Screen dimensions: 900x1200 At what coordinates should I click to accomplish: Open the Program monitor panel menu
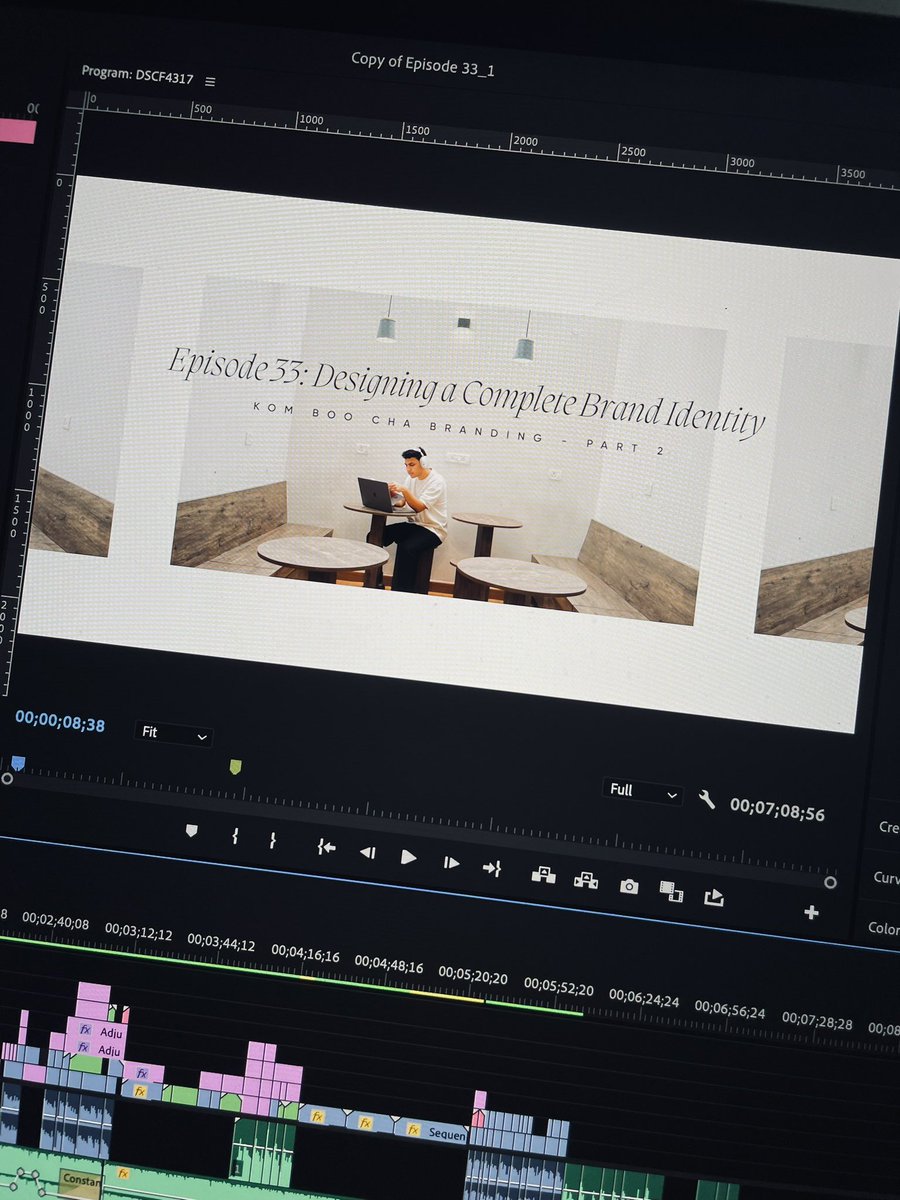coord(210,81)
